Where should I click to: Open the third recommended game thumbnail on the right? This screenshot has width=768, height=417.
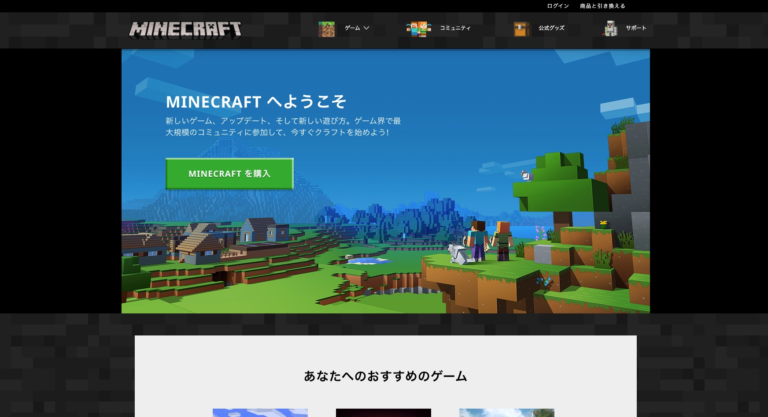[507, 413]
